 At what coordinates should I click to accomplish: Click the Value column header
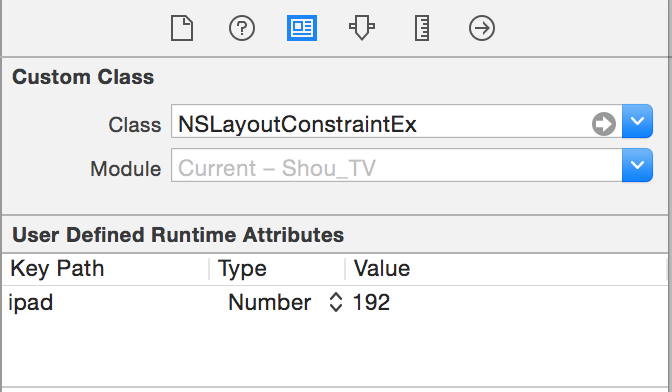(381, 269)
